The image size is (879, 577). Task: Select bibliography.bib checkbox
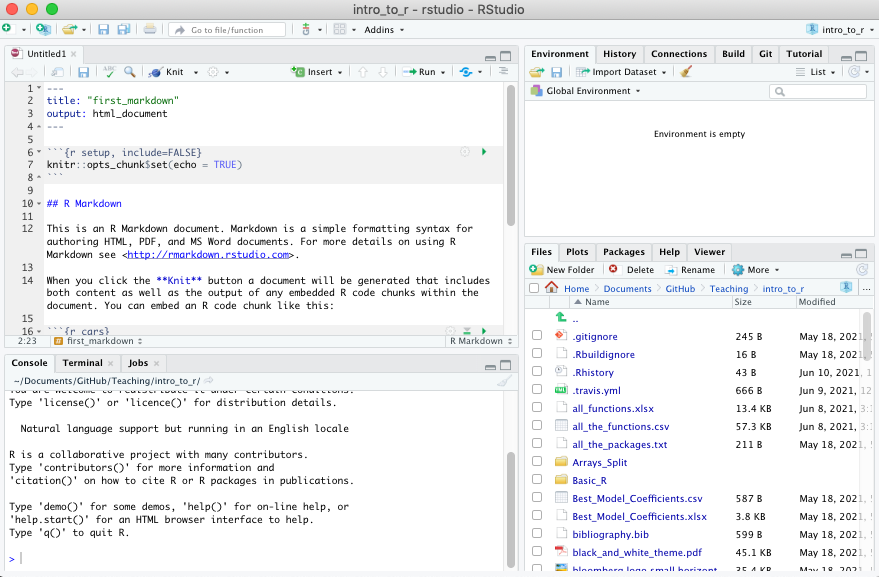(x=537, y=533)
